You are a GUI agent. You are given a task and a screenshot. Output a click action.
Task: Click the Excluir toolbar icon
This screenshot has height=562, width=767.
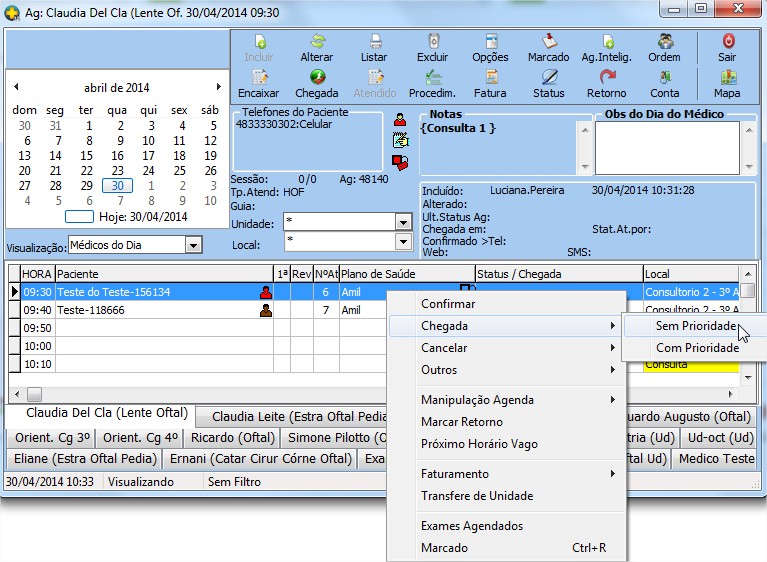(x=432, y=43)
